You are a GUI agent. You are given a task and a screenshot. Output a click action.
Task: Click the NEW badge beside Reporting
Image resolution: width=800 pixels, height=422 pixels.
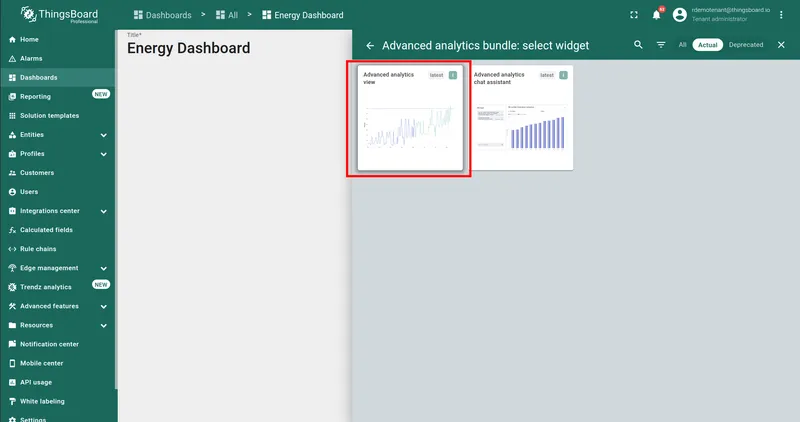(x=101, y=94)
